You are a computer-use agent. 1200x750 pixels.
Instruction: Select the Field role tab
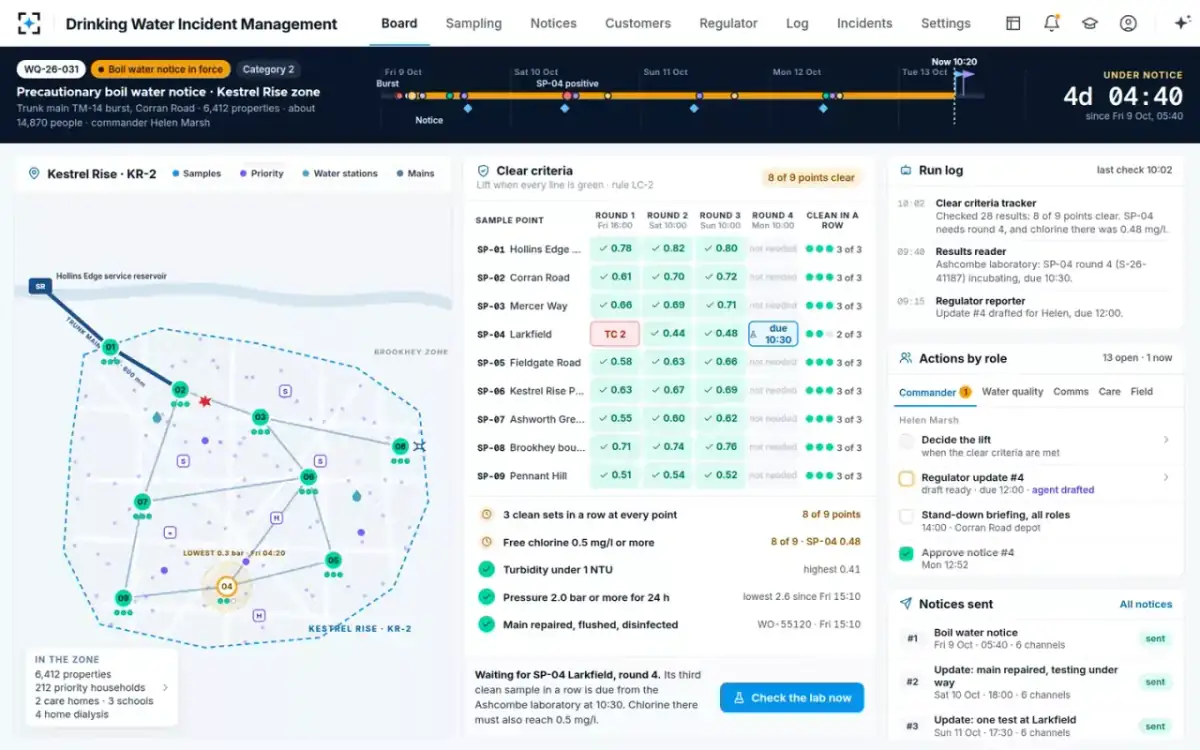tap(1142, 392)
